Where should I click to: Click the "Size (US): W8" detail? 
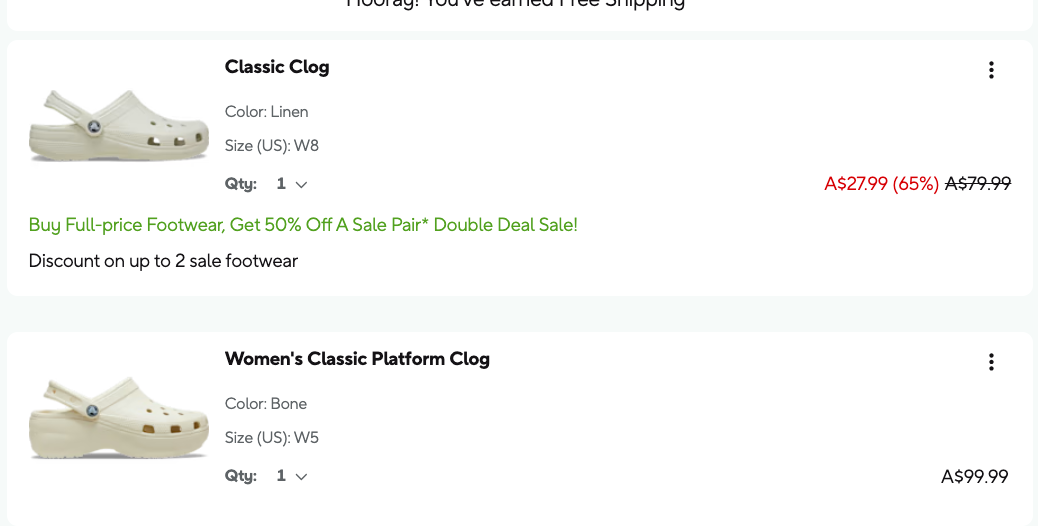(x=272, y=146)
